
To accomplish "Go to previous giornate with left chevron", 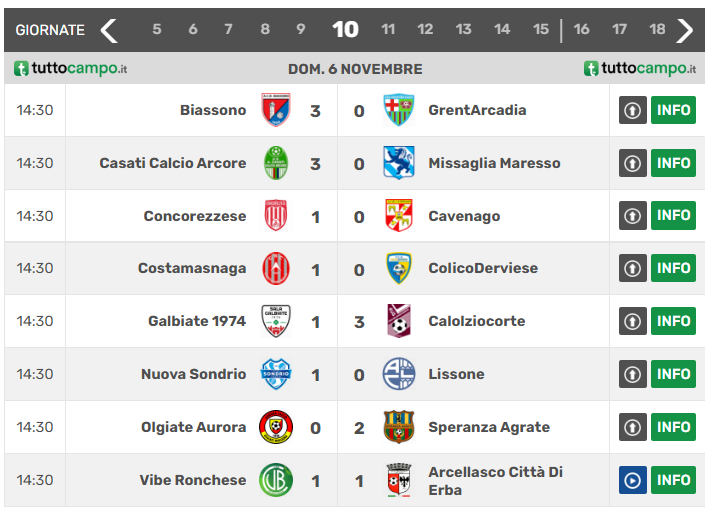I will [109, 30].
